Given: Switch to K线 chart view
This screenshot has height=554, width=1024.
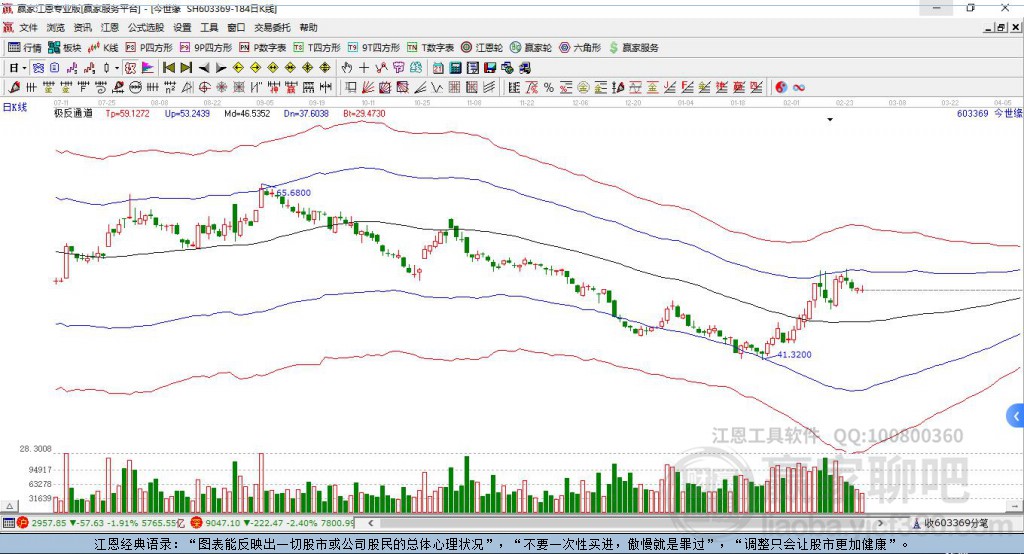Looking at the screenshot, I should coord(104,48).
